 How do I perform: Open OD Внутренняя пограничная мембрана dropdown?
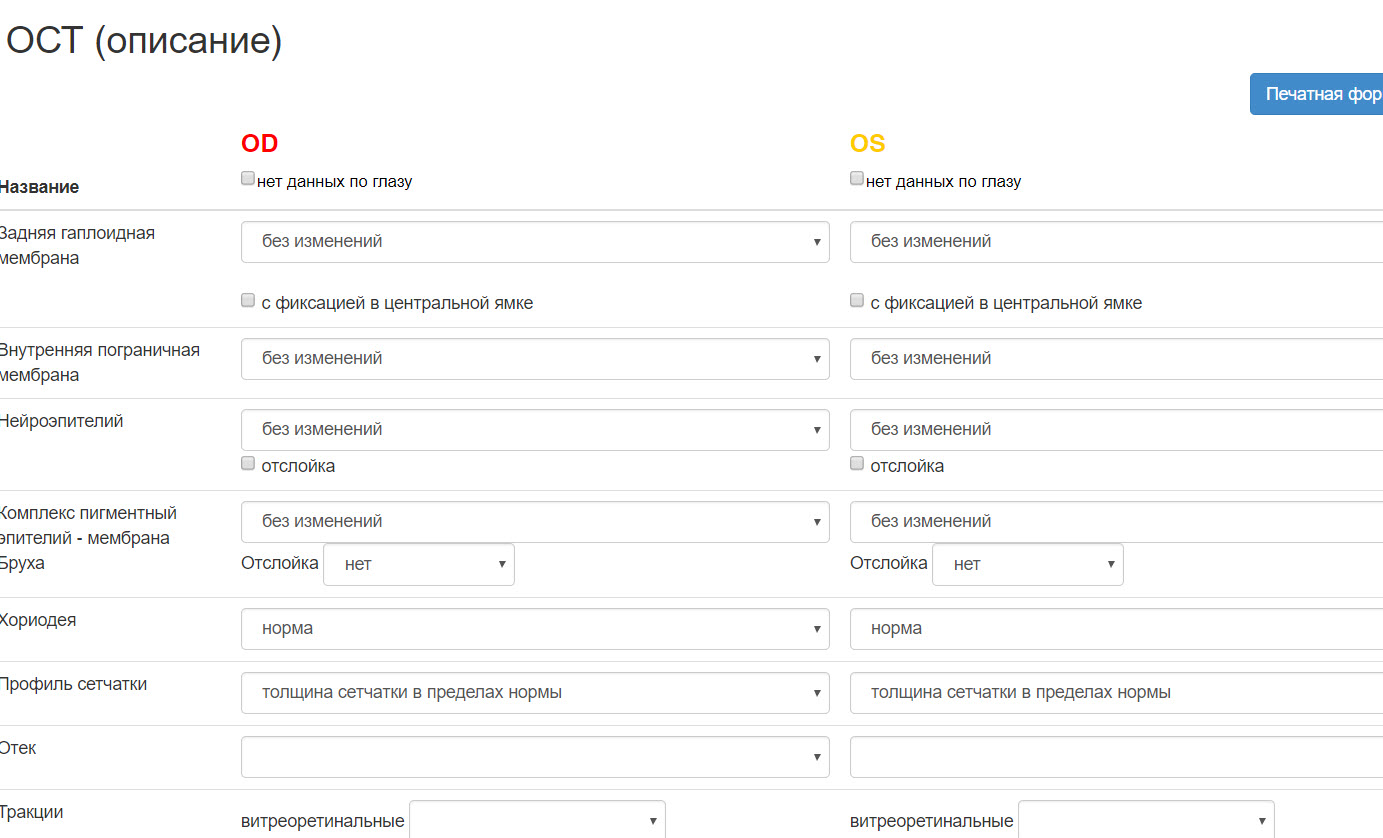535,359
